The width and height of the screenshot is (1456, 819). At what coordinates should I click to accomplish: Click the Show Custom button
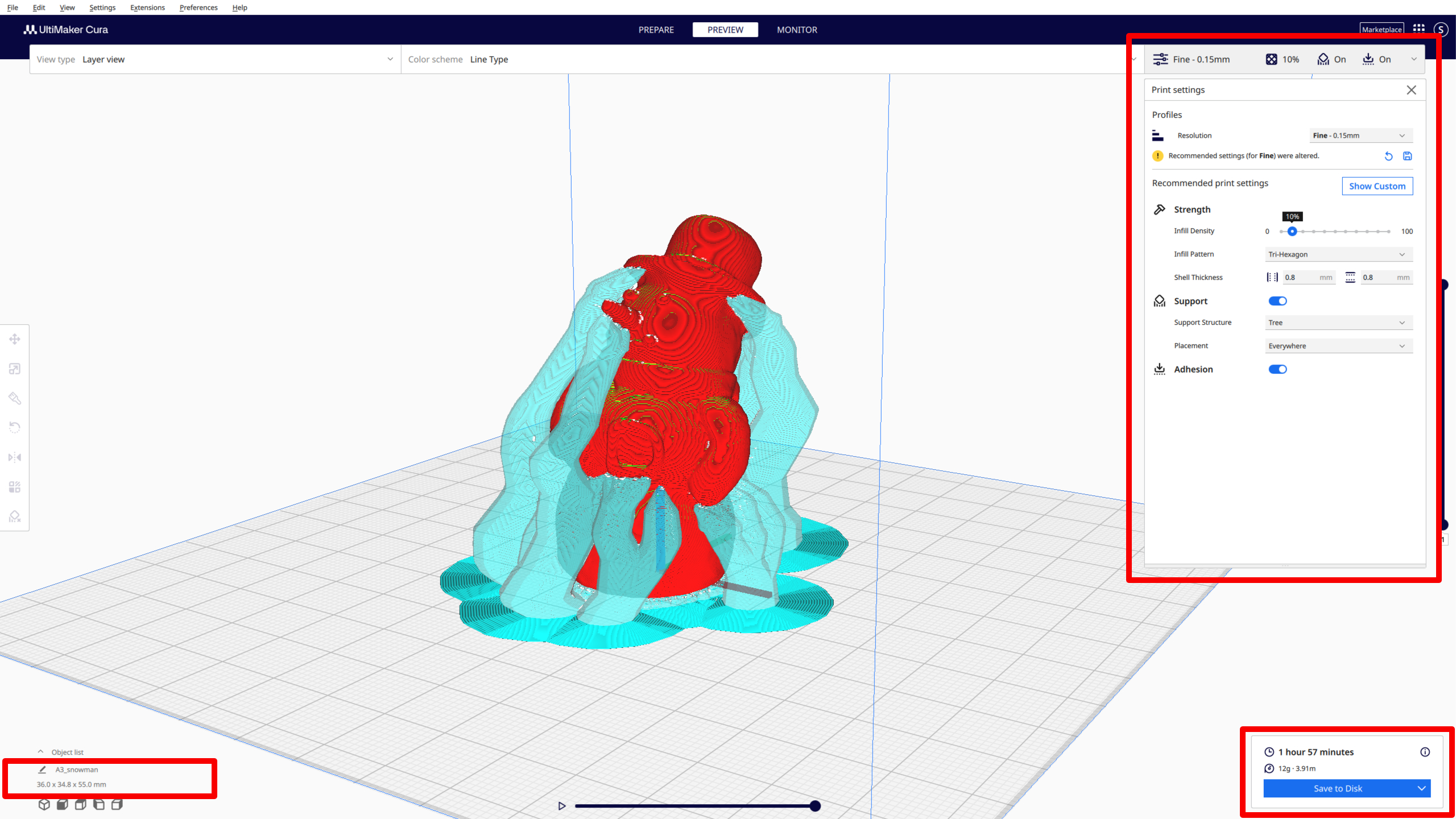click(1377, 186)
